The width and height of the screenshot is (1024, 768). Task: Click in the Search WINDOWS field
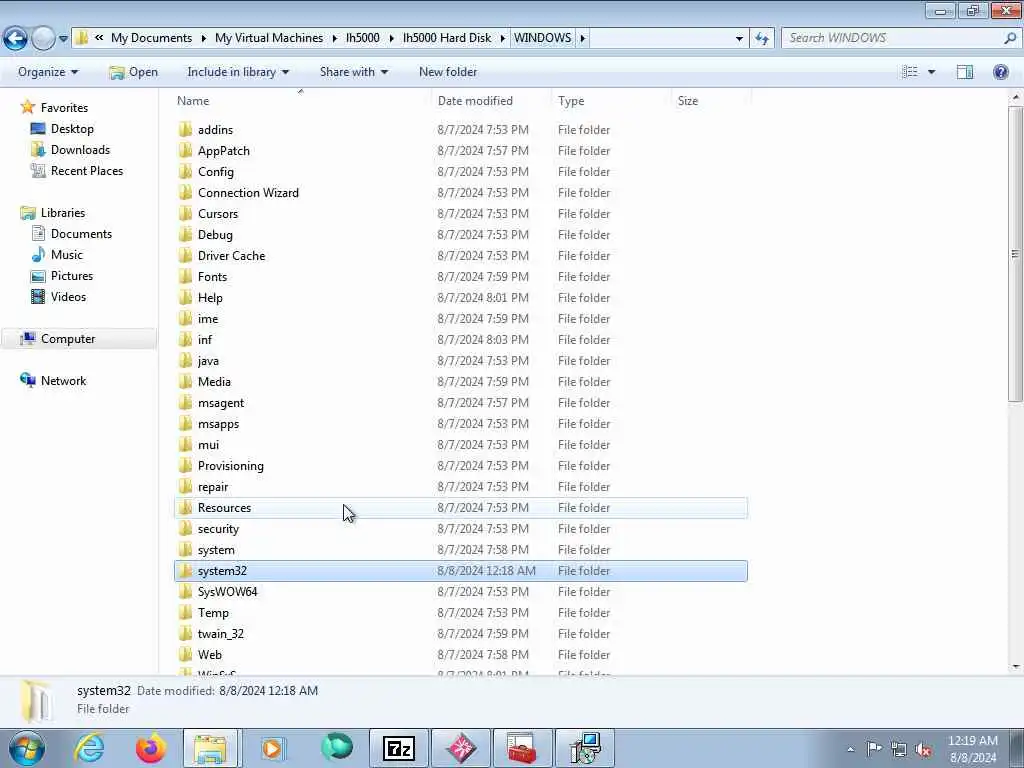coord(893,38)
